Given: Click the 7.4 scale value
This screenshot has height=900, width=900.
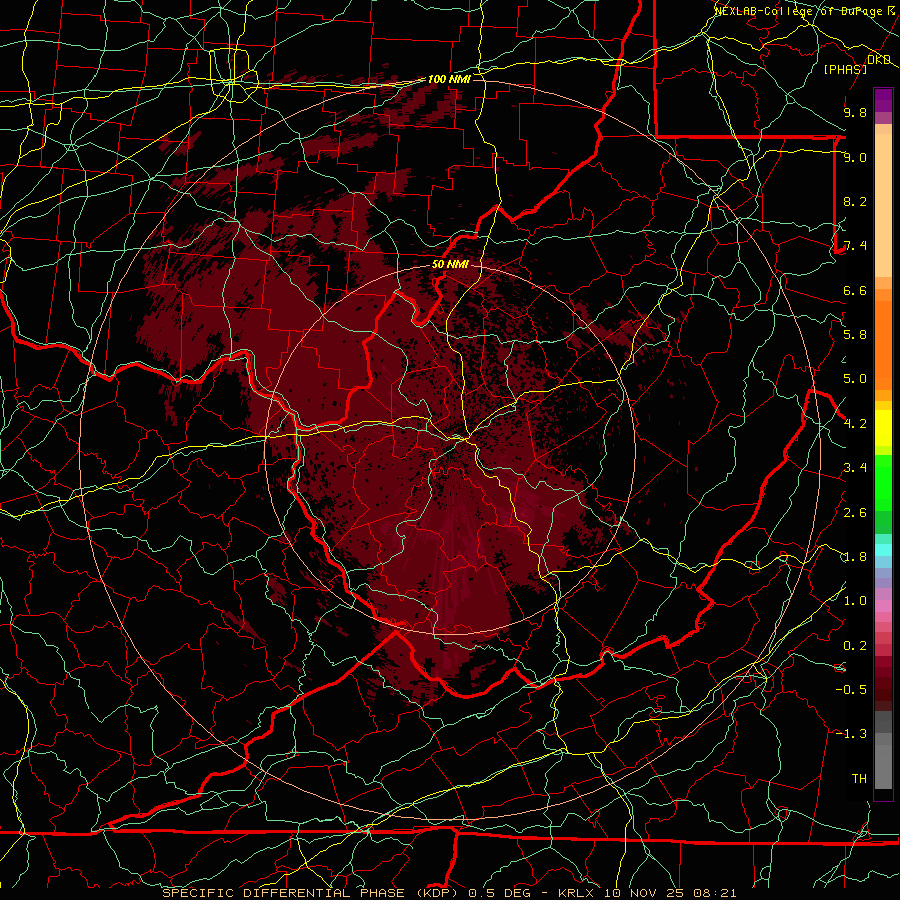Looking at the screenshot, I should pos(855,246).
